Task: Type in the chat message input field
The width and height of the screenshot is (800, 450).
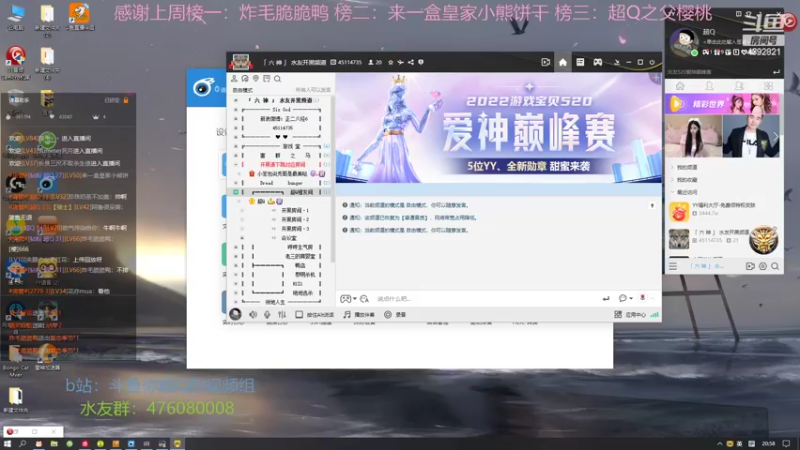Action: coord(485,298)
